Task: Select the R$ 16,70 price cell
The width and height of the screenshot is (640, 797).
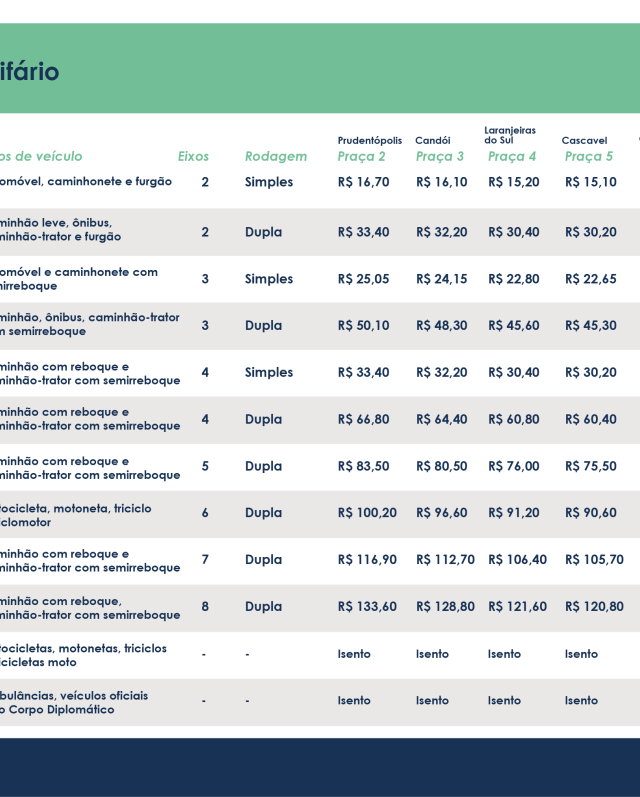Action: coord(363,182)
